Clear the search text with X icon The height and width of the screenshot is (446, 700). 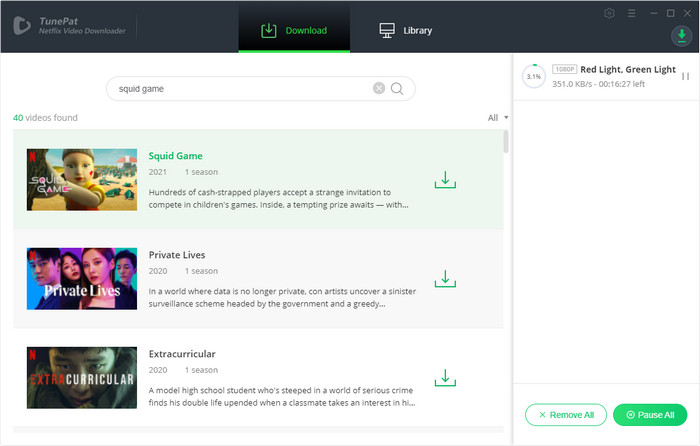(x=379, y=88)
